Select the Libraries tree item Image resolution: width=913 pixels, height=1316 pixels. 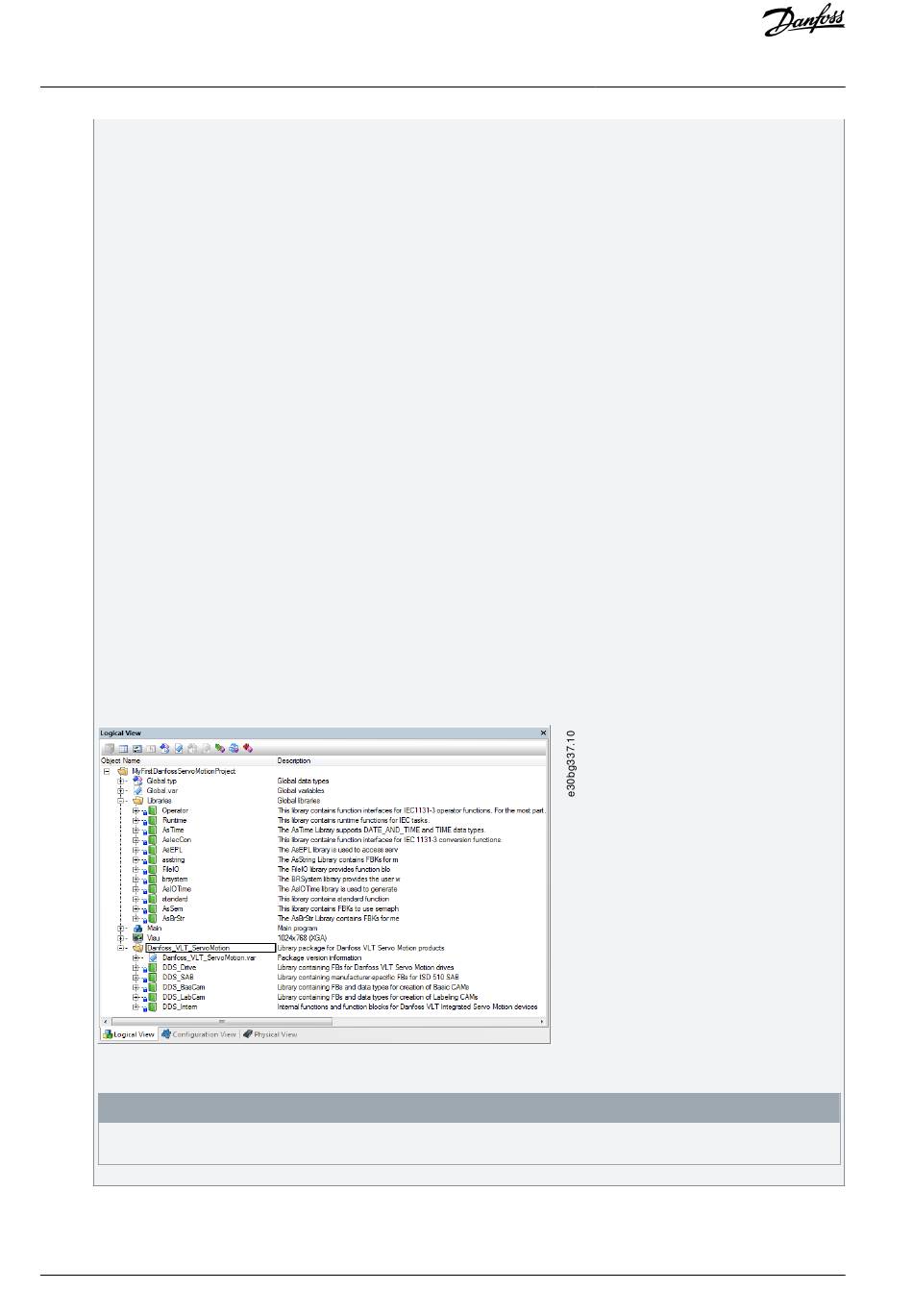(x=160, y=800)
